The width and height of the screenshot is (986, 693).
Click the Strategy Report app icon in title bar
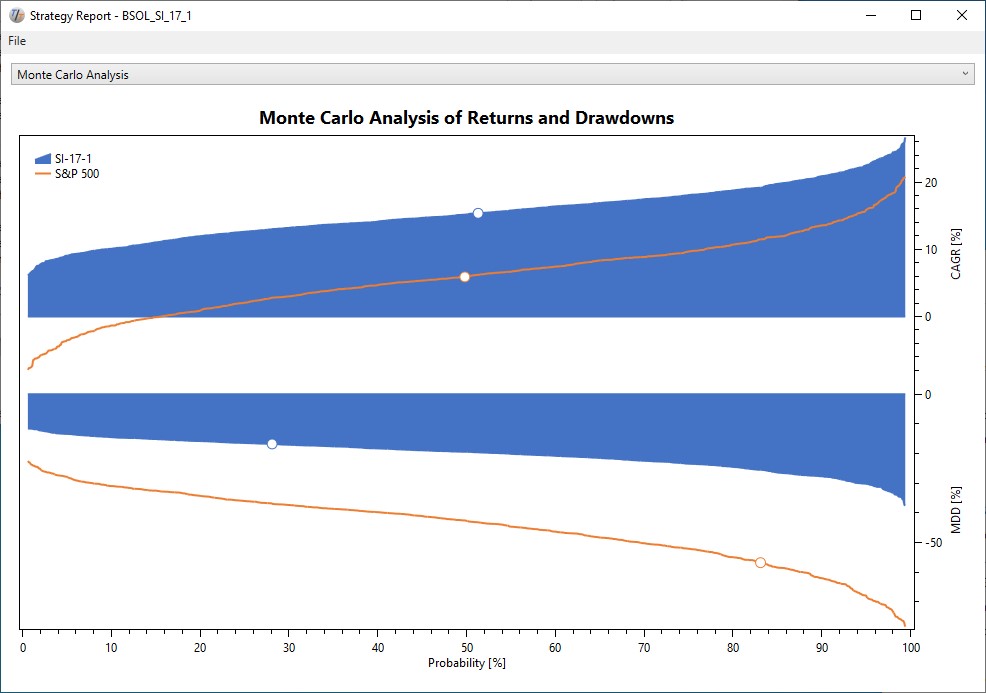coord(16,15)
